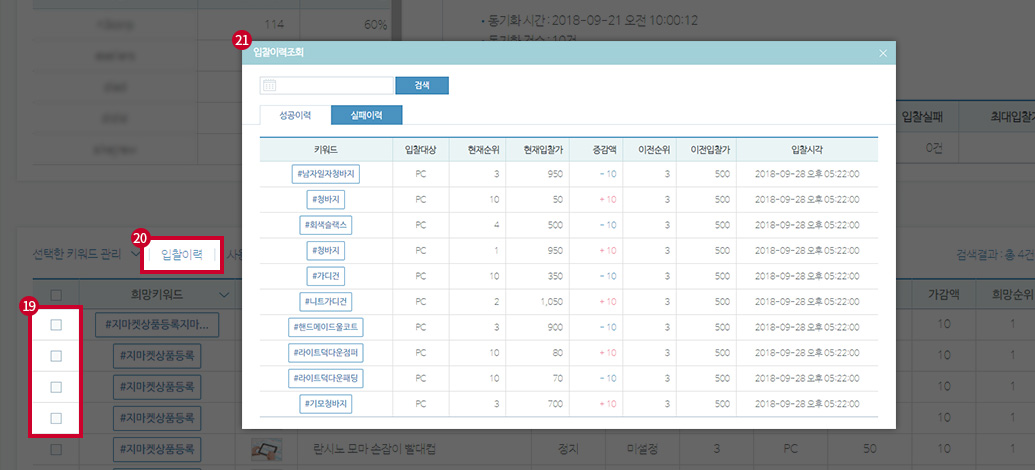This screenshot has height=470, width=1035.
Task: Click current bid 350 in #가디건 row
Action: click(555, 276)
